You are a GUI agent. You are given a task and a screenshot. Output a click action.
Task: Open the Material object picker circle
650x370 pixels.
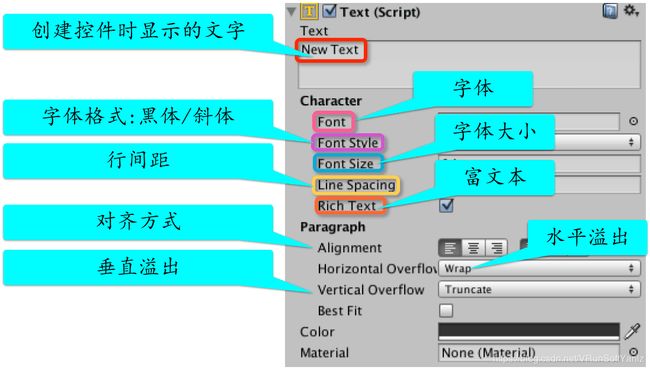(x=633, y=352)
